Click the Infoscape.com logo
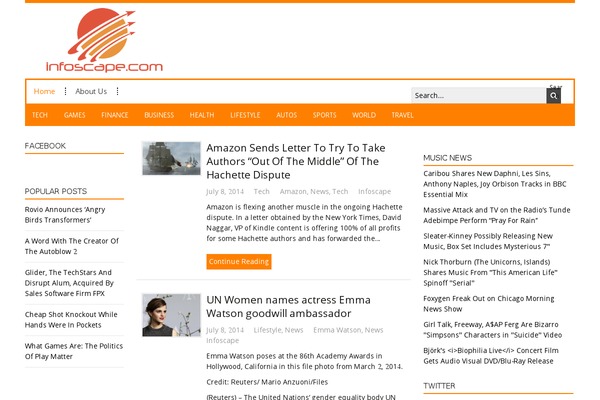 (104, 41)
